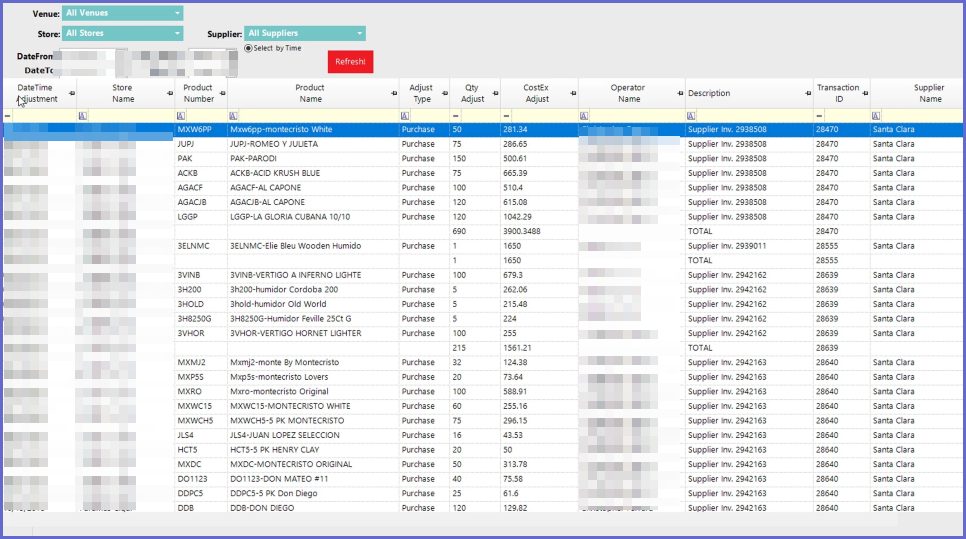
Task: Click the MXDC-MONTECRISTO ORIGINAL cell
Action: pos(313,464)
